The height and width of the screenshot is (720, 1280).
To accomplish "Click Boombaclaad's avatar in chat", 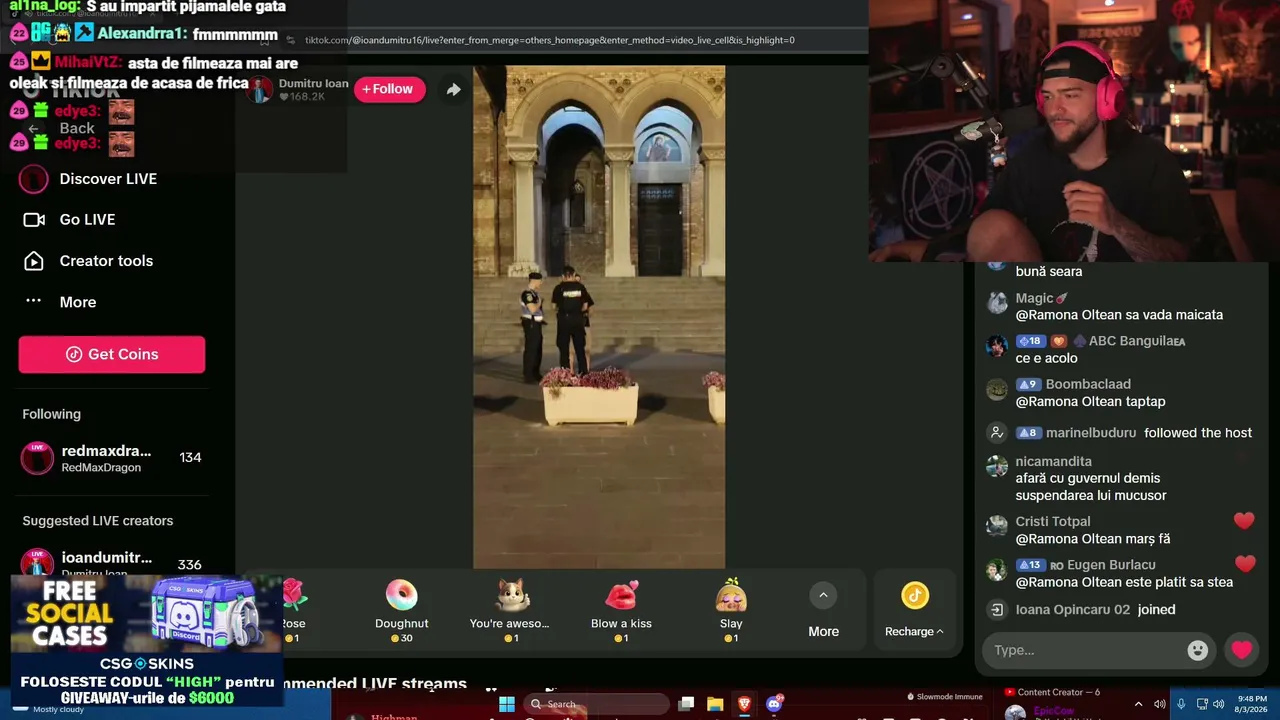I will 997,389.
